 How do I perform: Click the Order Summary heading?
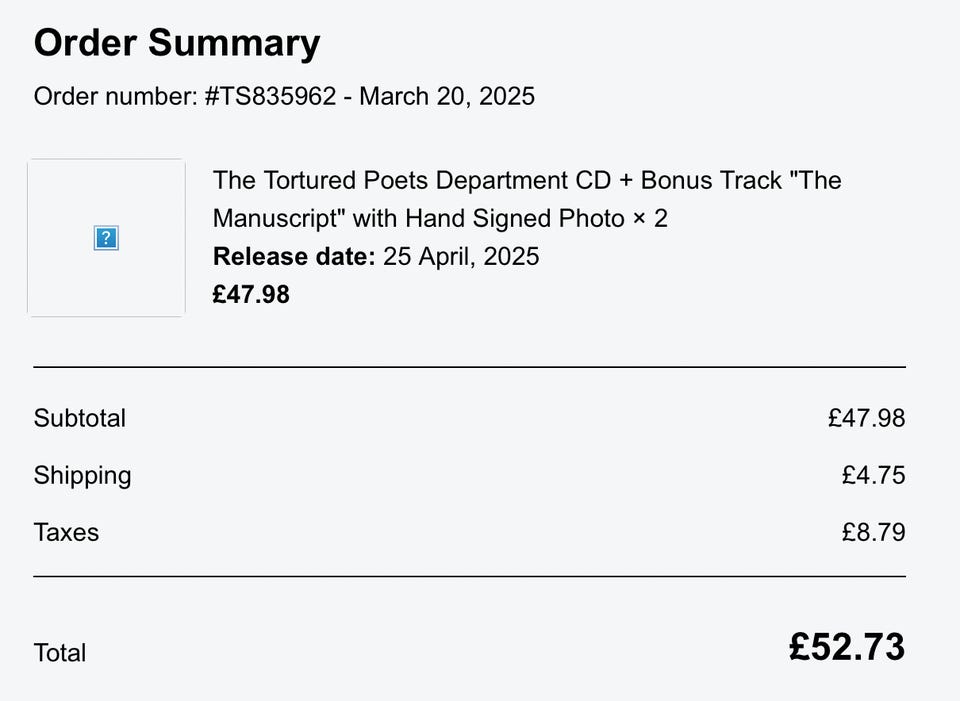(177, 43)
